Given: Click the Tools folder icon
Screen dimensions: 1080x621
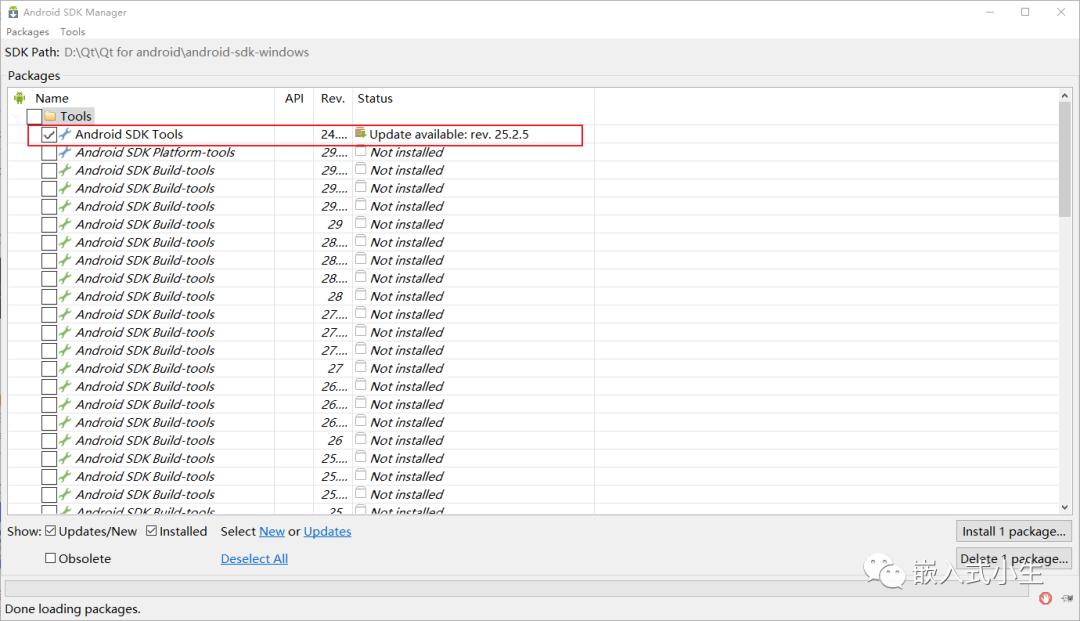Looking at the screenshot, I should click(x=50, y=116).
